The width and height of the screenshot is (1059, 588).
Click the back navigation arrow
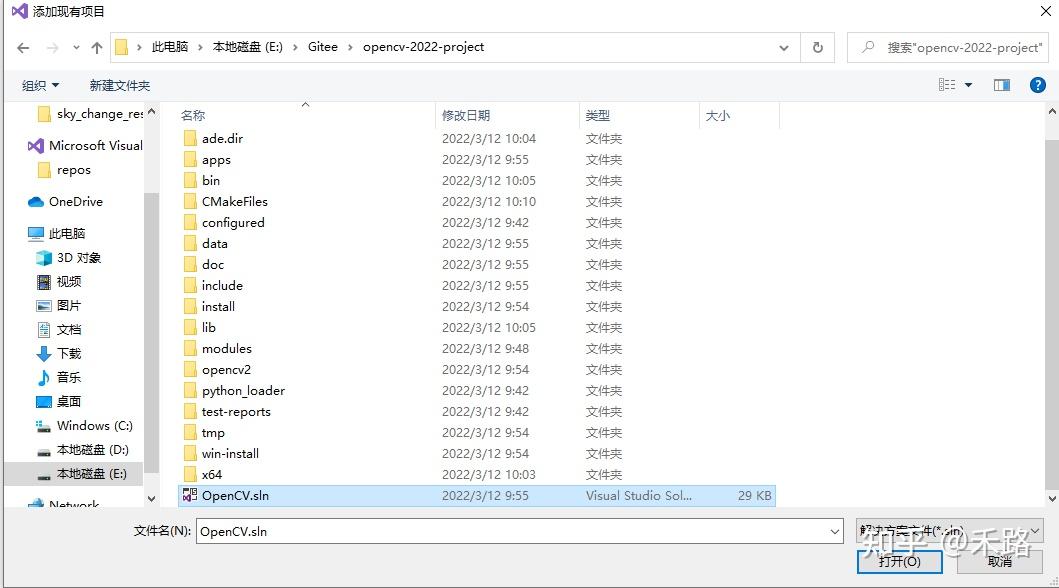pos(22,46)
